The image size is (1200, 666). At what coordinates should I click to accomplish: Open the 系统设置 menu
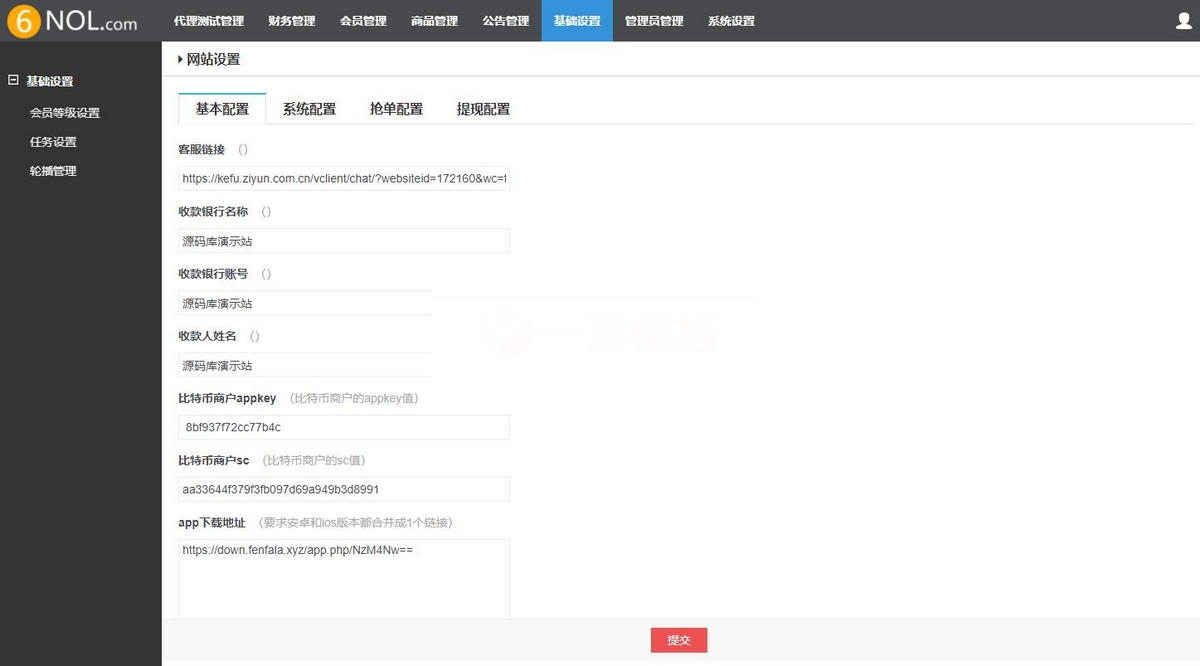[731, 20]
